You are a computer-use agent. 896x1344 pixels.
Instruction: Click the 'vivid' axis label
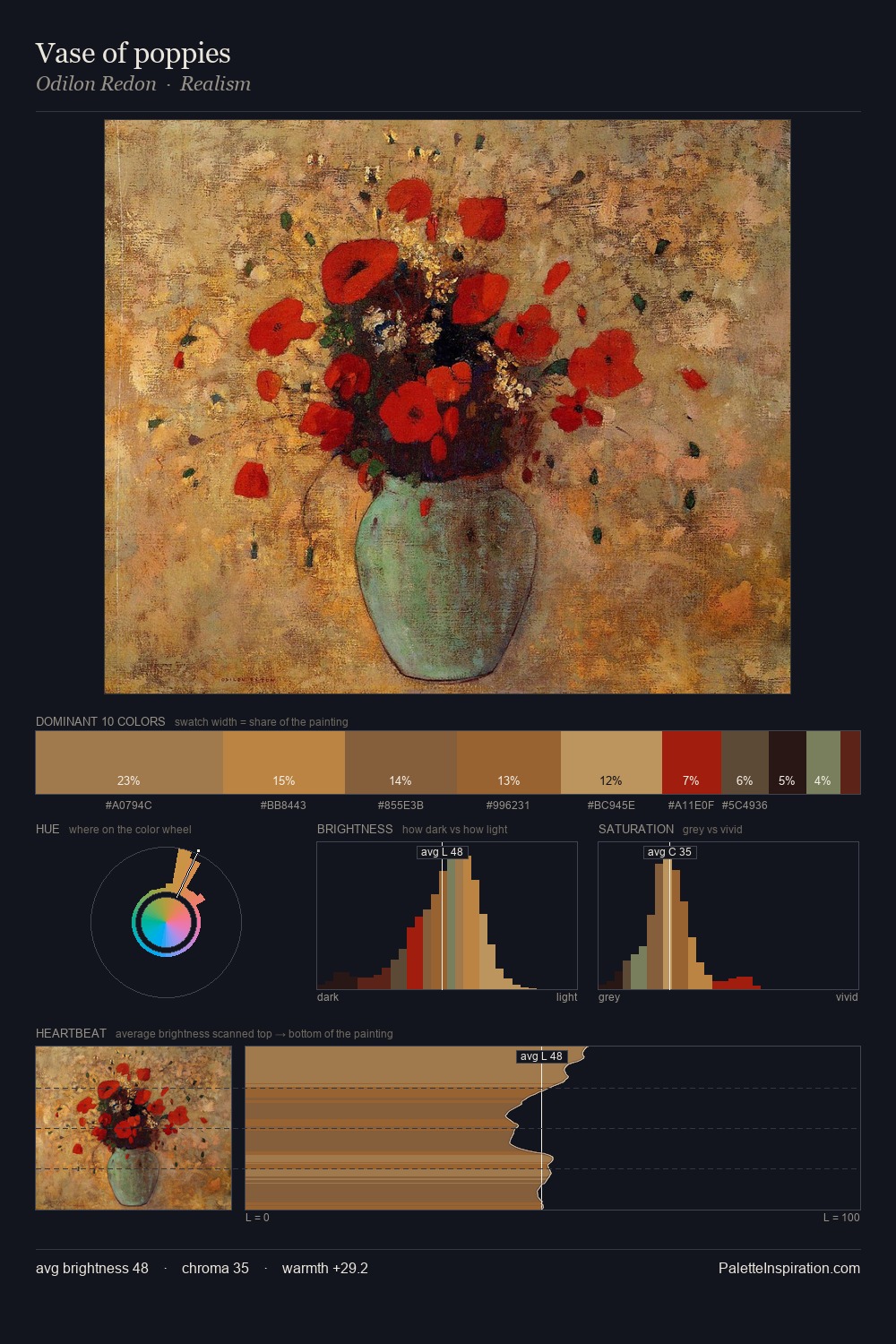[x=847, y=997]
